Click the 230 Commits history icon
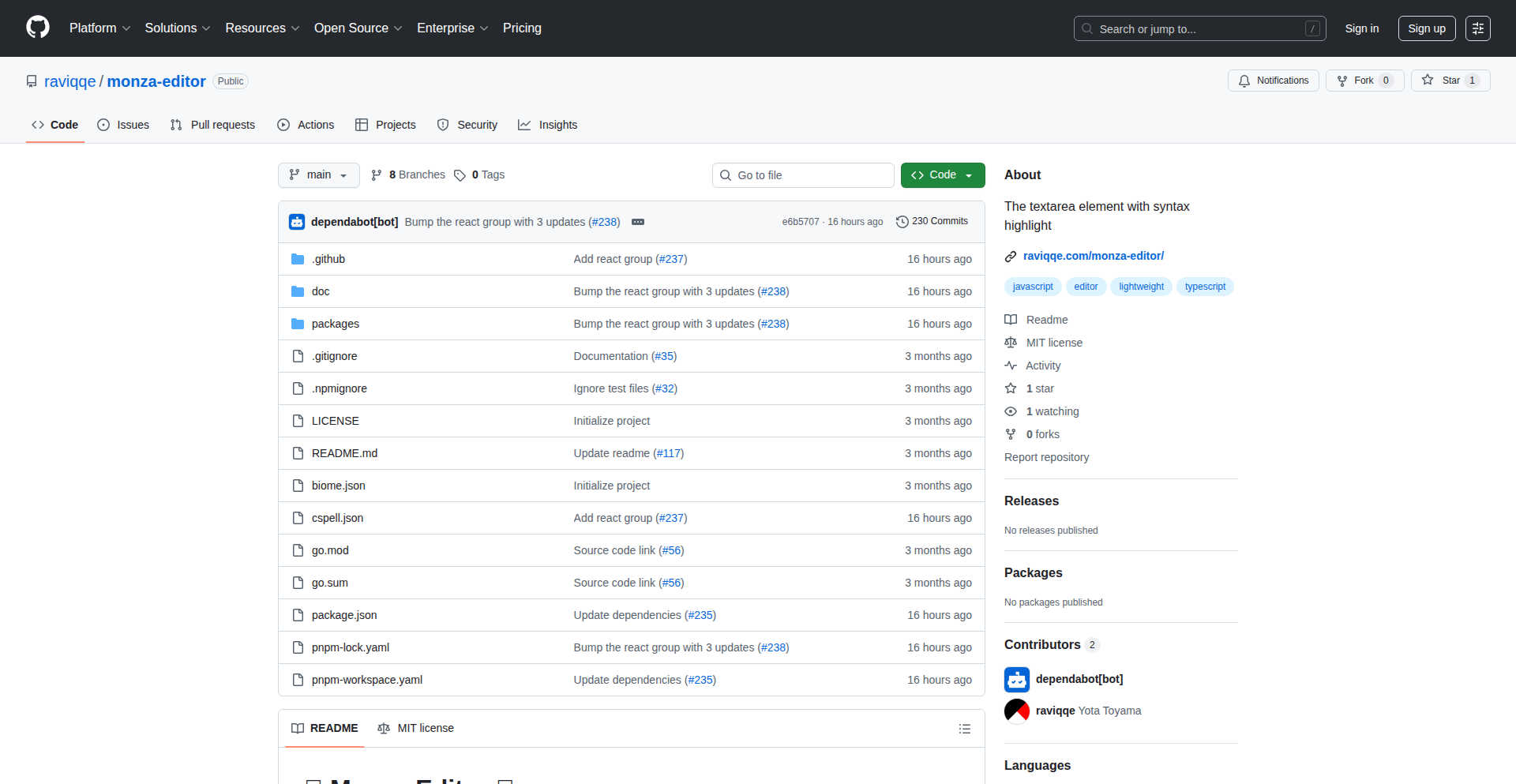 902,222
